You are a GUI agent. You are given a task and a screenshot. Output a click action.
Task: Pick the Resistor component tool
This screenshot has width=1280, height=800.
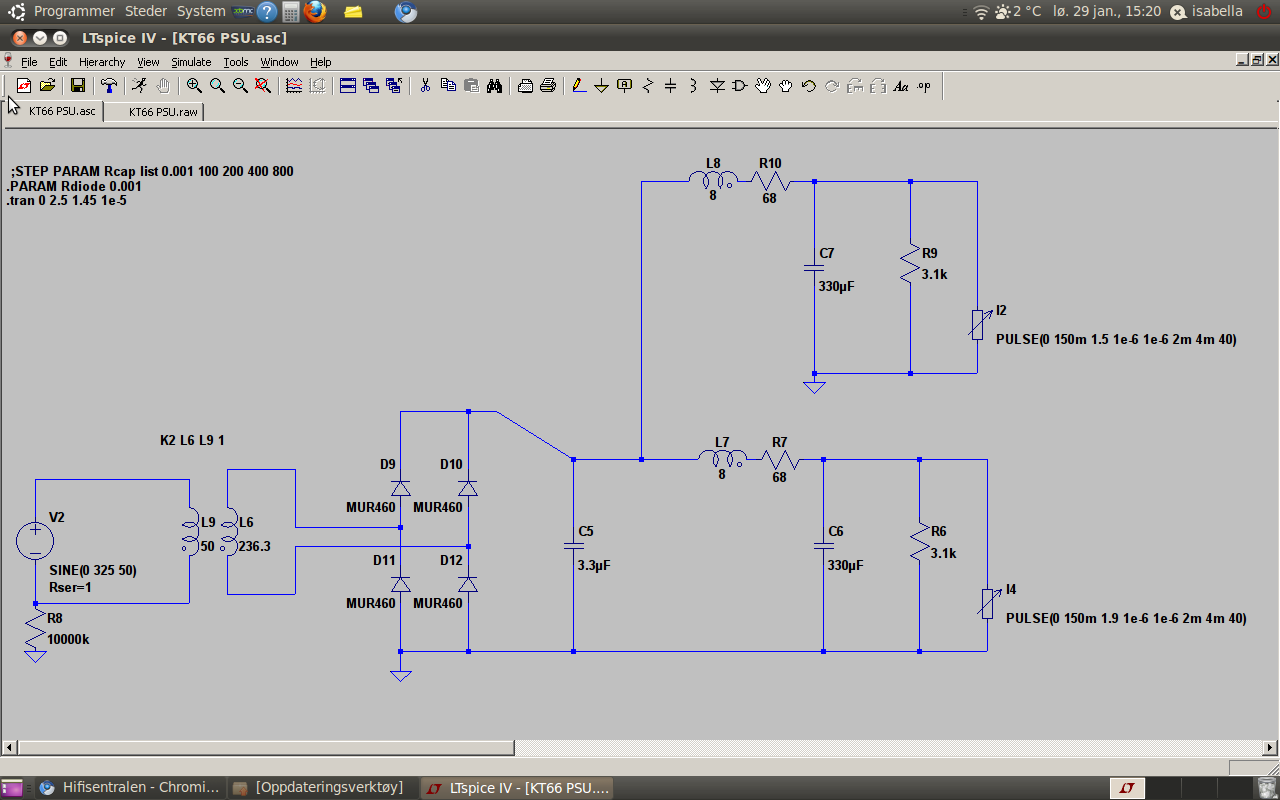pyautogui.click(x=647, y=86)
